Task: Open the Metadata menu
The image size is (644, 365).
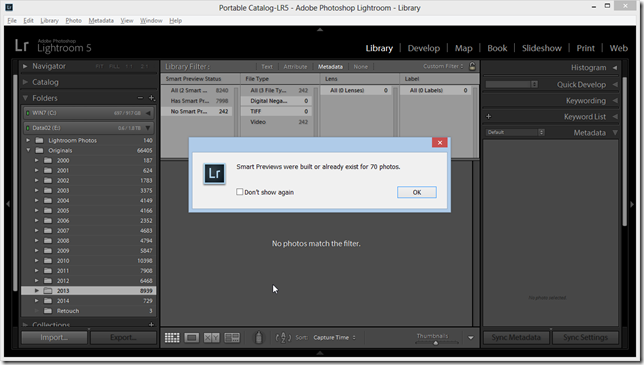Action: [x=101, y=21]
